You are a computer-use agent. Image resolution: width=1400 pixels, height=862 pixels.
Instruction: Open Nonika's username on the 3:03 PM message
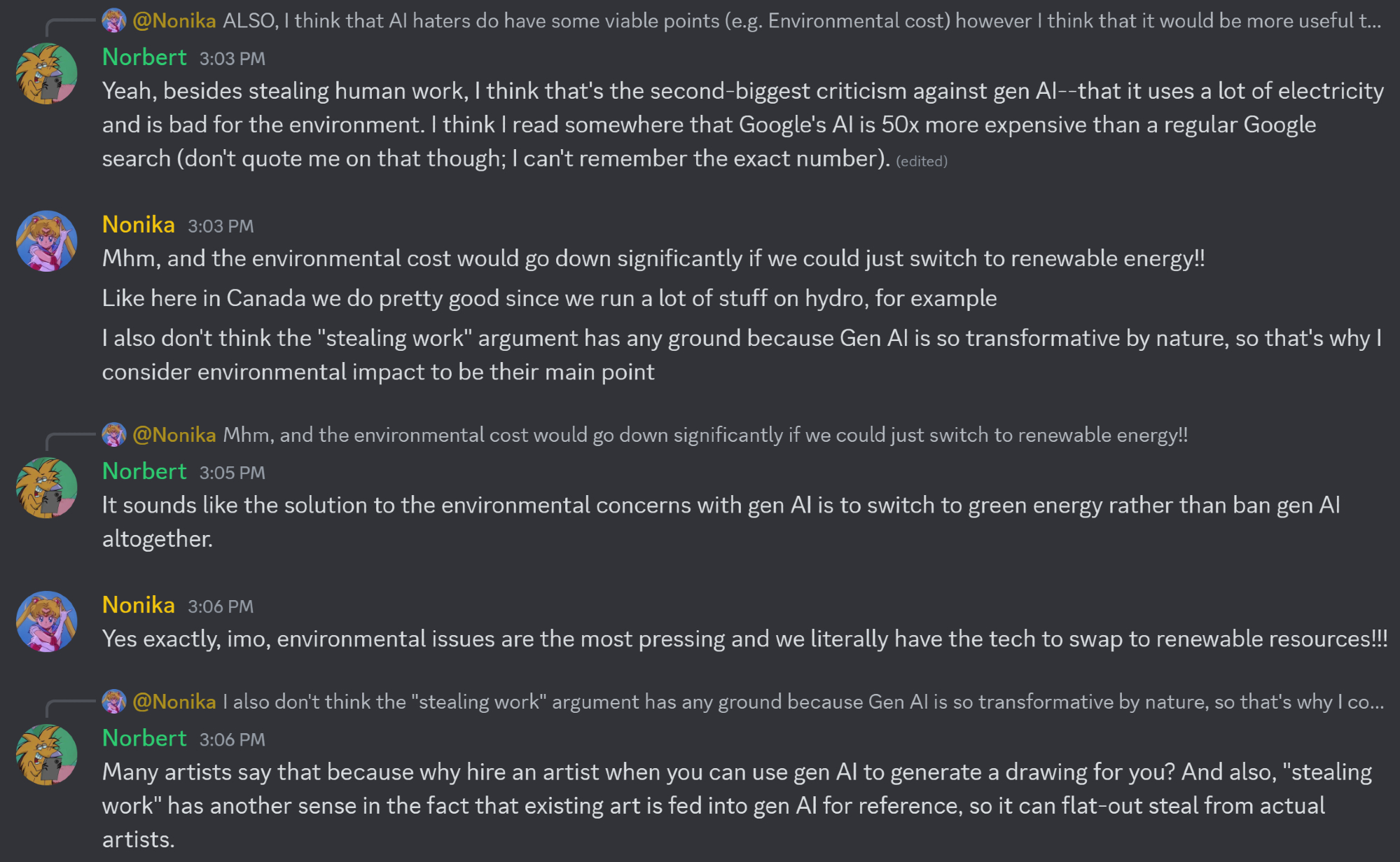tap(139, 225)
